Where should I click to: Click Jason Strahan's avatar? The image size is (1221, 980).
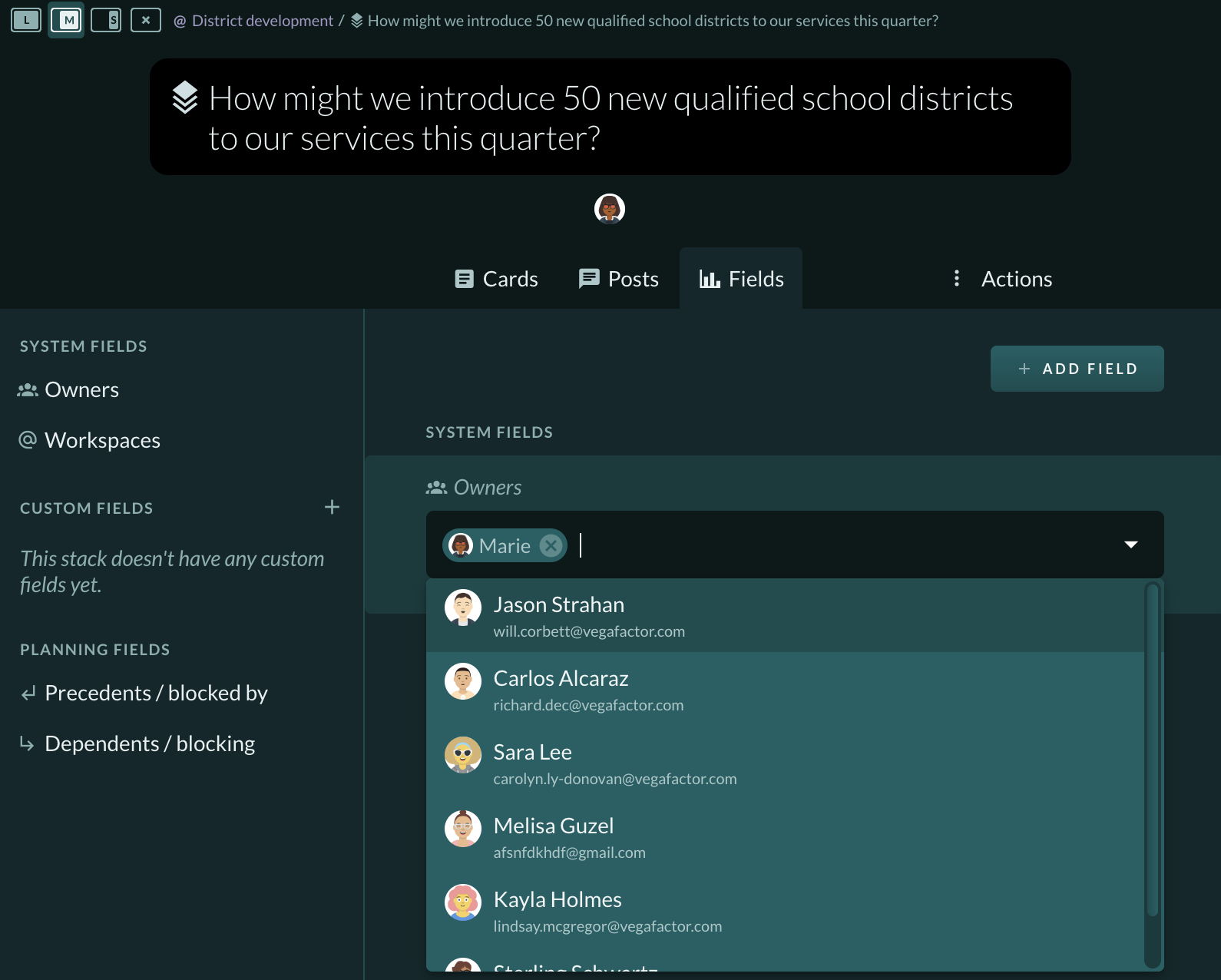coord(463,608)
